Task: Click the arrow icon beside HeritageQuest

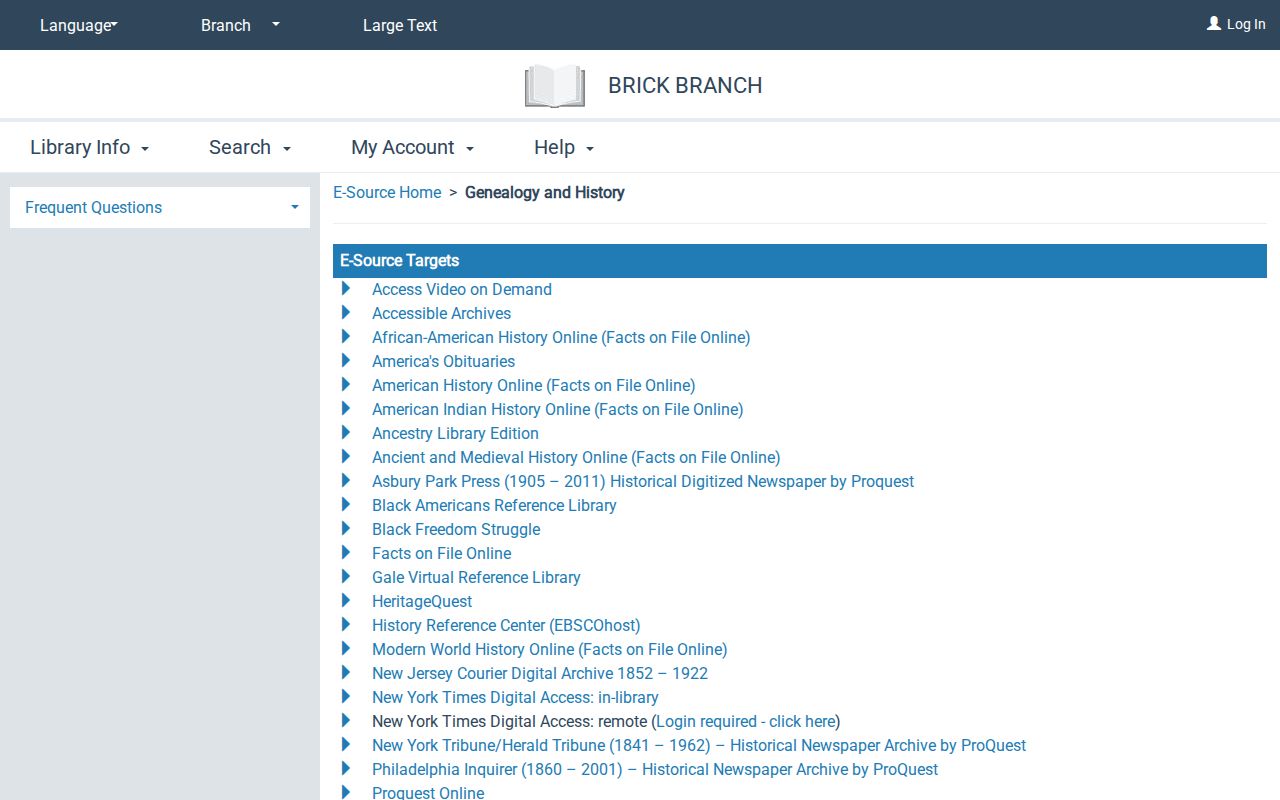Action: 346,600
